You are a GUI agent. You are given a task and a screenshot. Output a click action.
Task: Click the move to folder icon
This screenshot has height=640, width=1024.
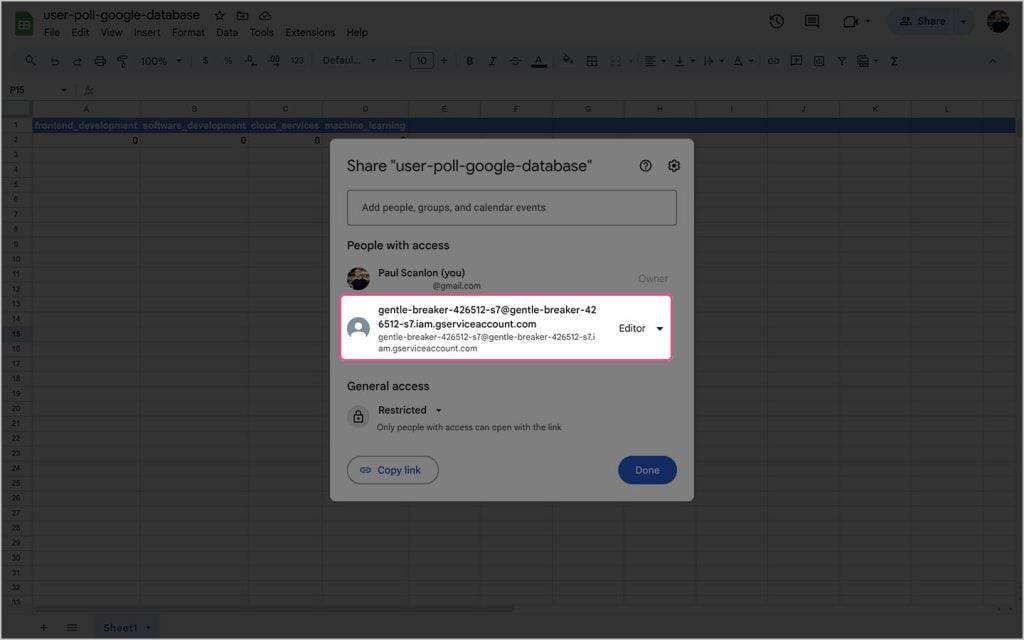pos(242,15)
